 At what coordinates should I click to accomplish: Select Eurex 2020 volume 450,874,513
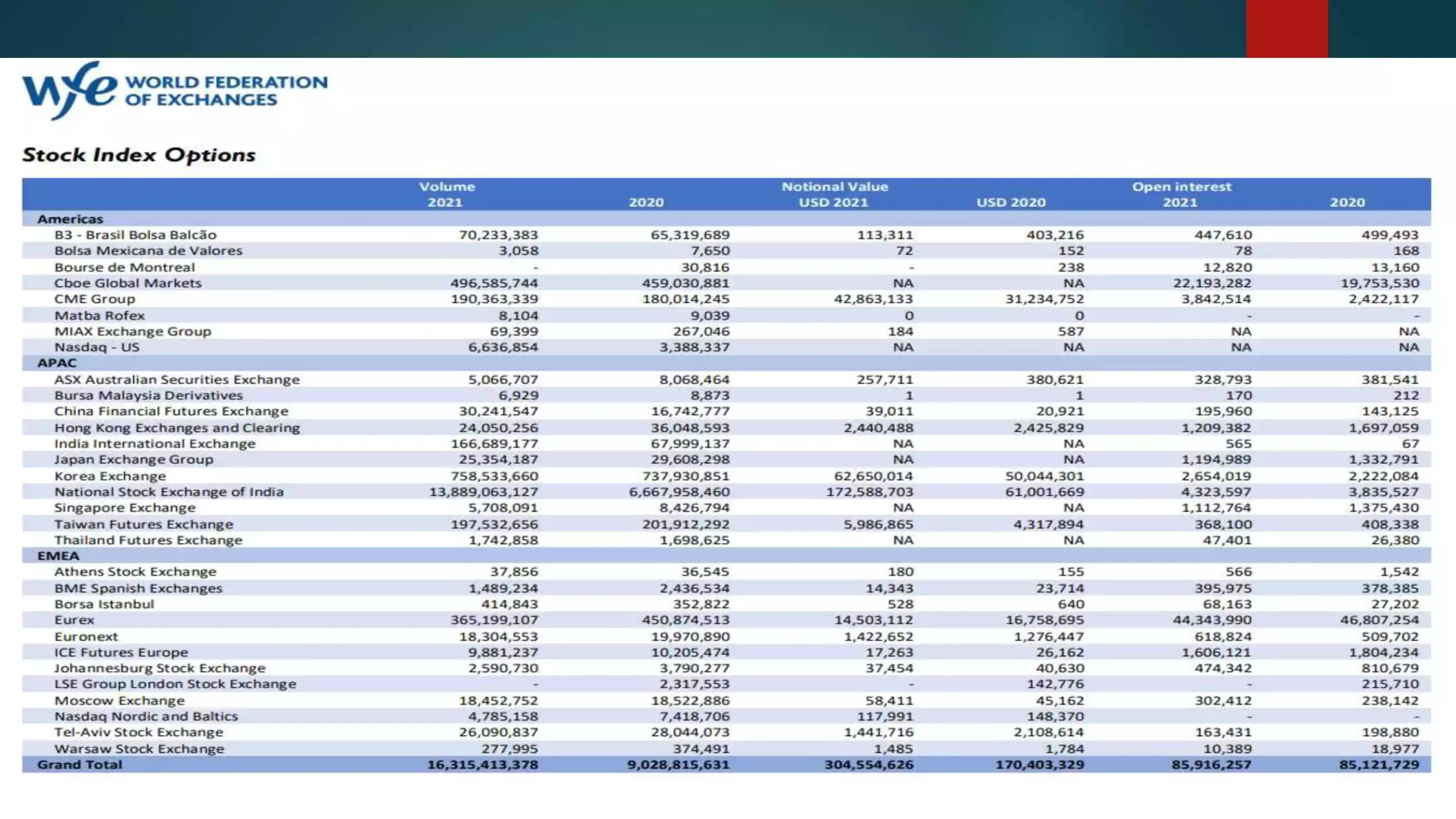tap(686, 621)
